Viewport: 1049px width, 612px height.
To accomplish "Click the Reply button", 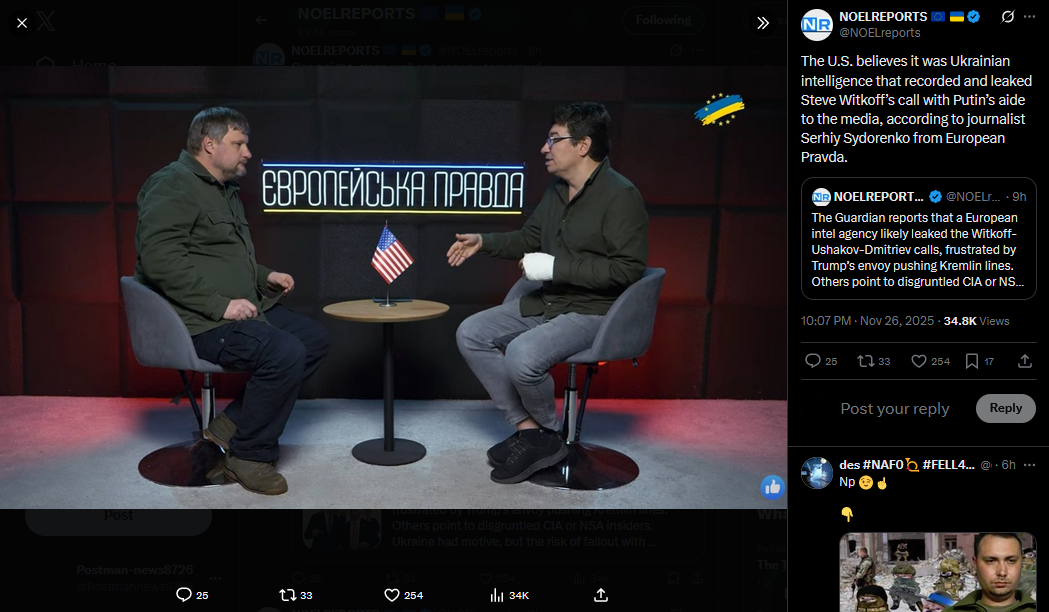I will click(x=1006, y=408).
